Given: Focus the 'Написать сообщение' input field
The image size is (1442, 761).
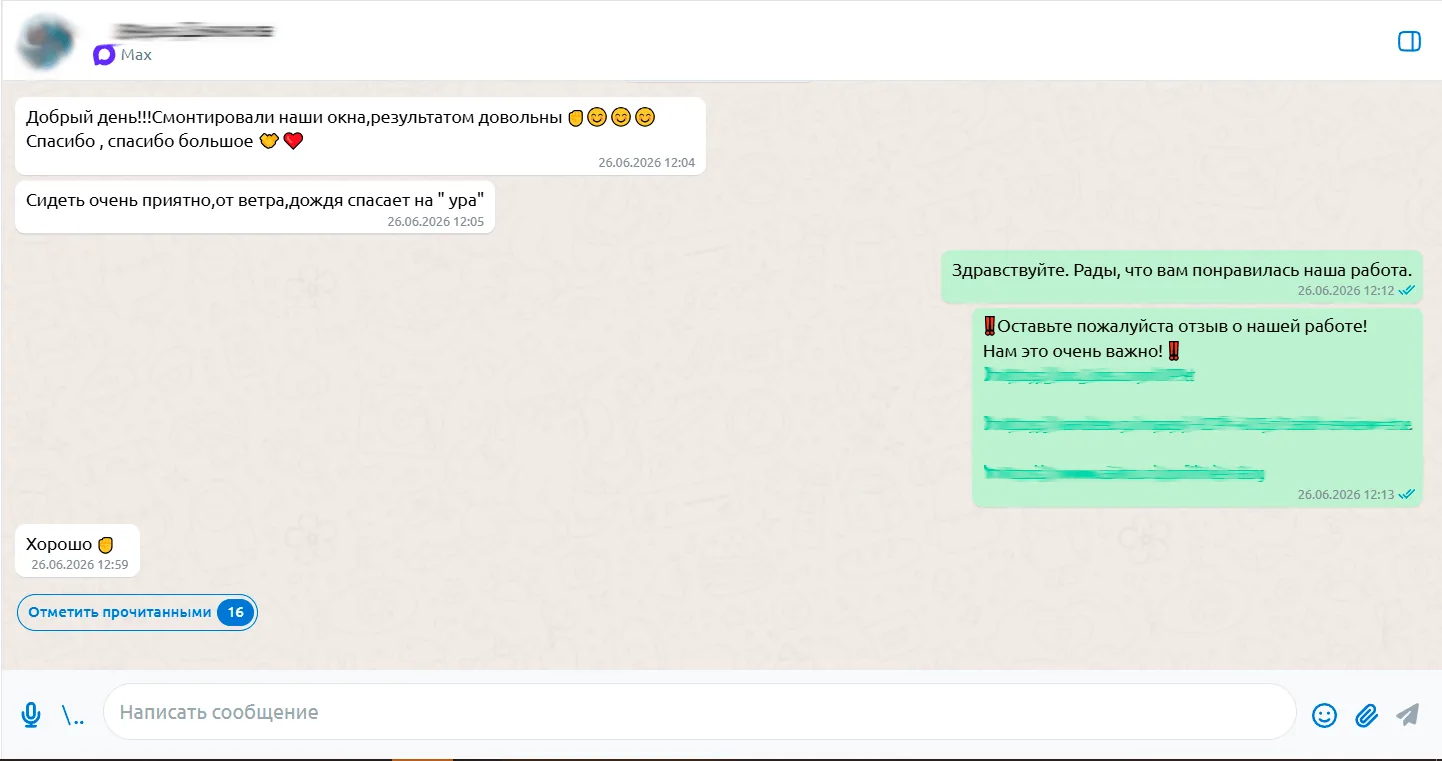Looking at the screenshot, I should click(699, 712).
